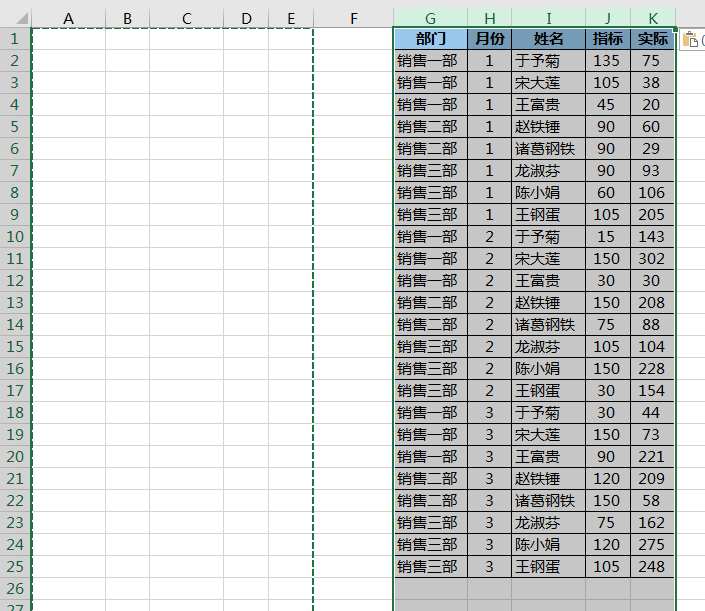The height and width of the screenshot is (611, 705).
Task: Select 实际 cell 302 in row 11
Action: point(652,259)
